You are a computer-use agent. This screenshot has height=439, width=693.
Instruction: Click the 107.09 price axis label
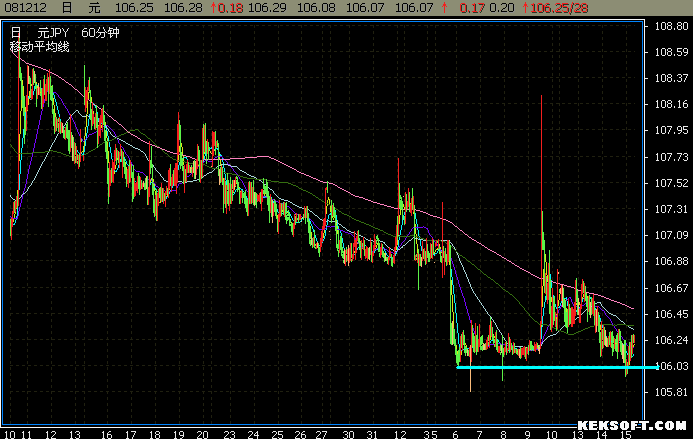[x=671, y=235]
